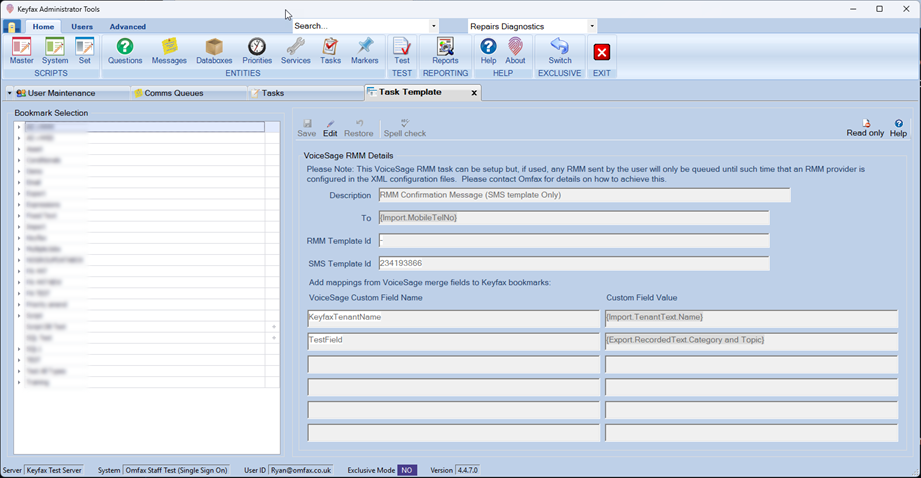Close the Task Template tab
The height and width of the screenshot is (478, 921).
coord(474,93)
